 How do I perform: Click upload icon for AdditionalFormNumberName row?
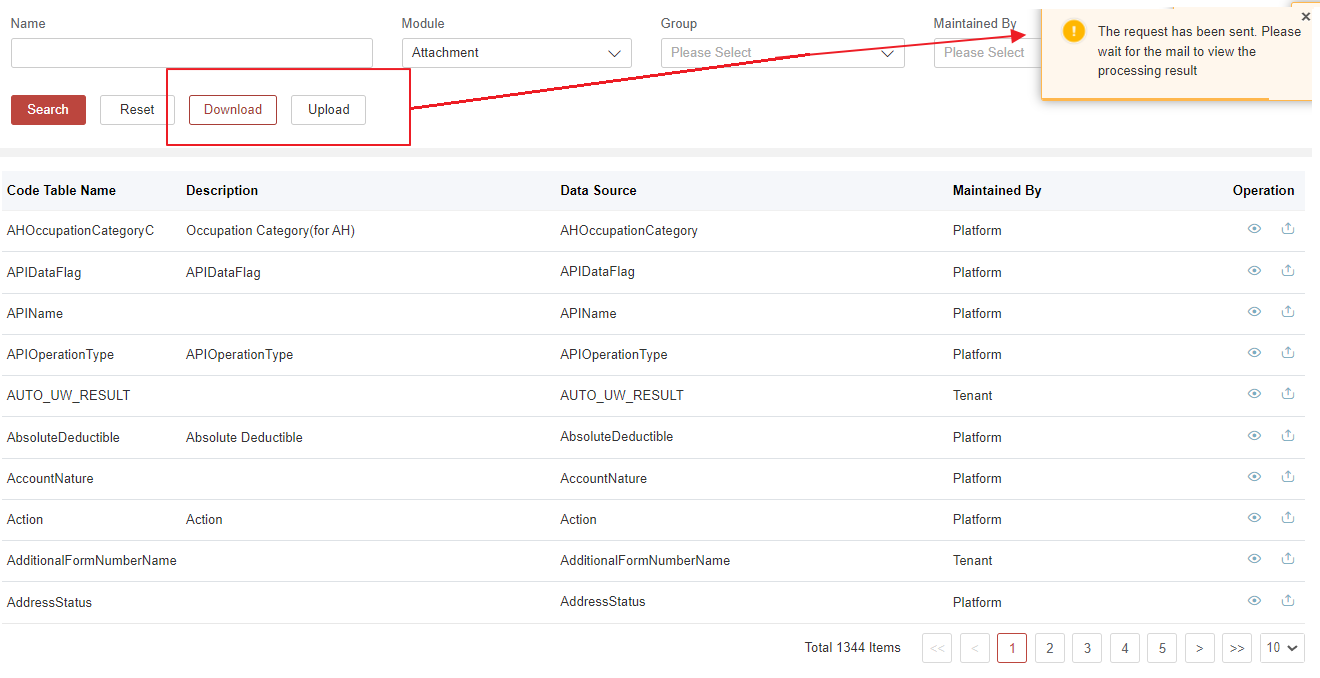(1288, 559)
